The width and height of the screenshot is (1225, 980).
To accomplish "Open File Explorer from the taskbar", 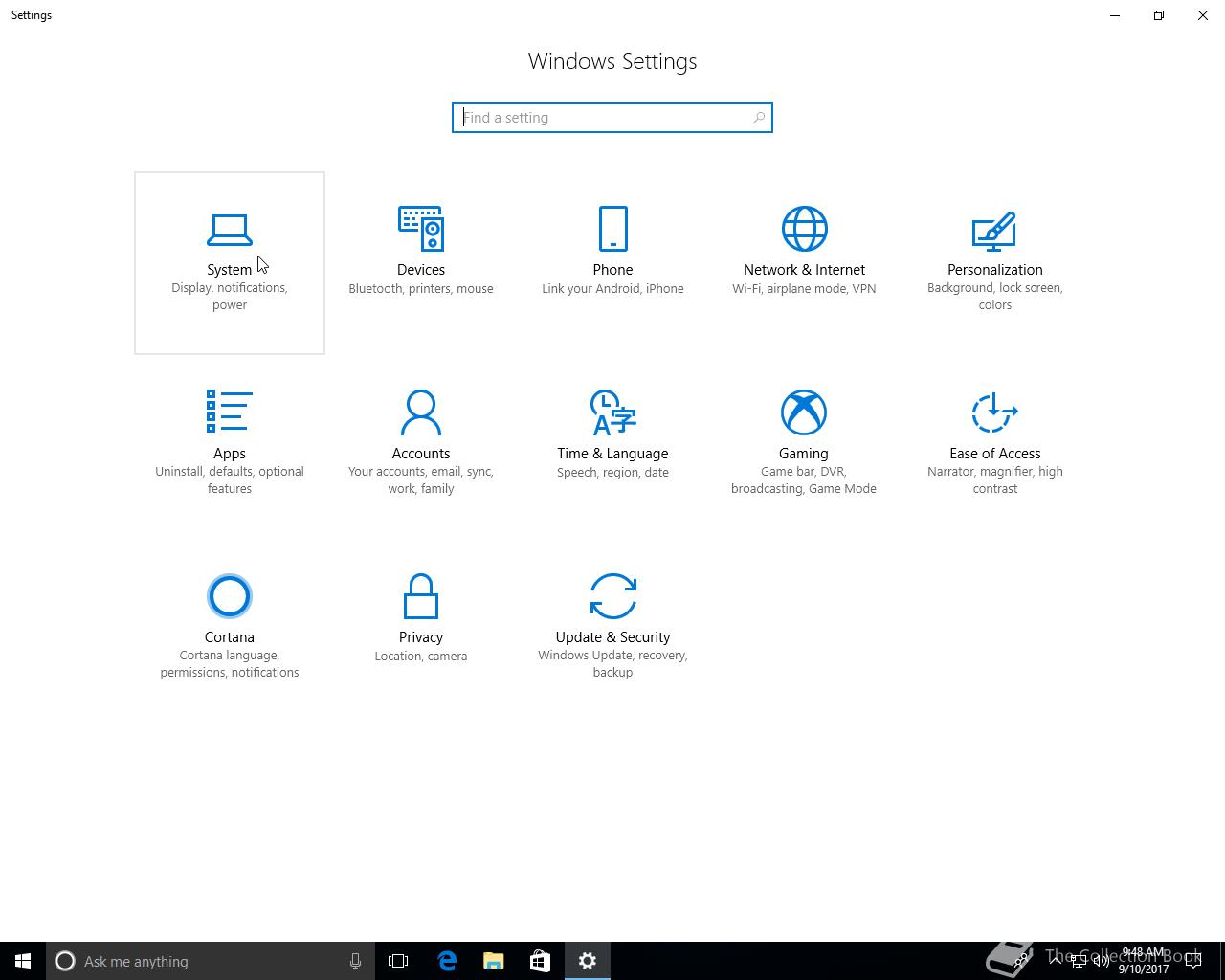I will pos(494,961).
